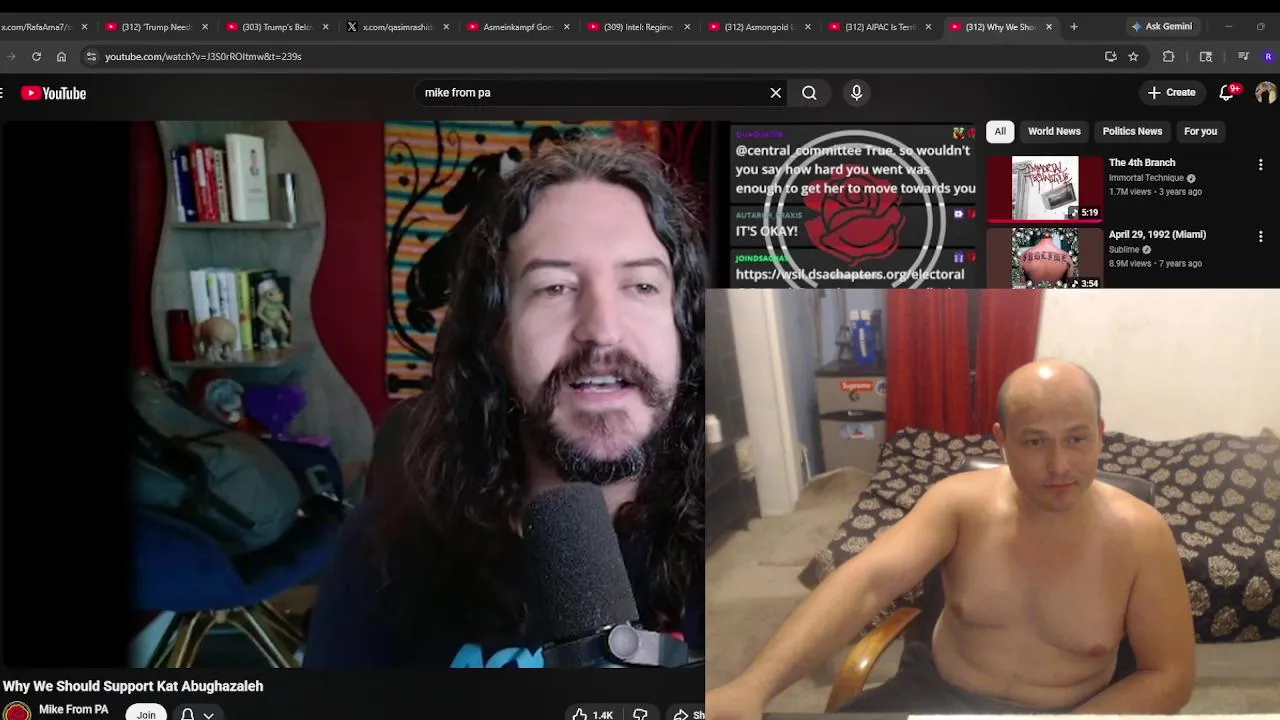Close the '(312) AIPAC Is Terri' tab
This screenshot has width=1280, height=720.
tap(928, 27)
